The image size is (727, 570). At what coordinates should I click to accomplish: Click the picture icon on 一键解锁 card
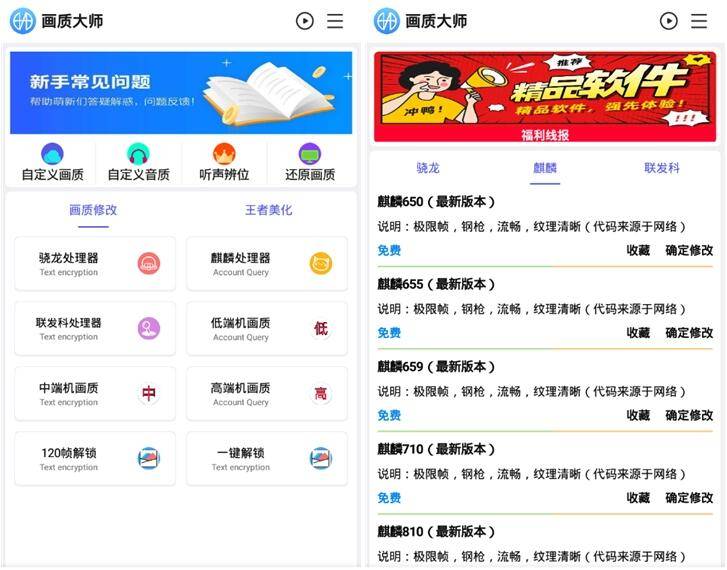[320, 458]
